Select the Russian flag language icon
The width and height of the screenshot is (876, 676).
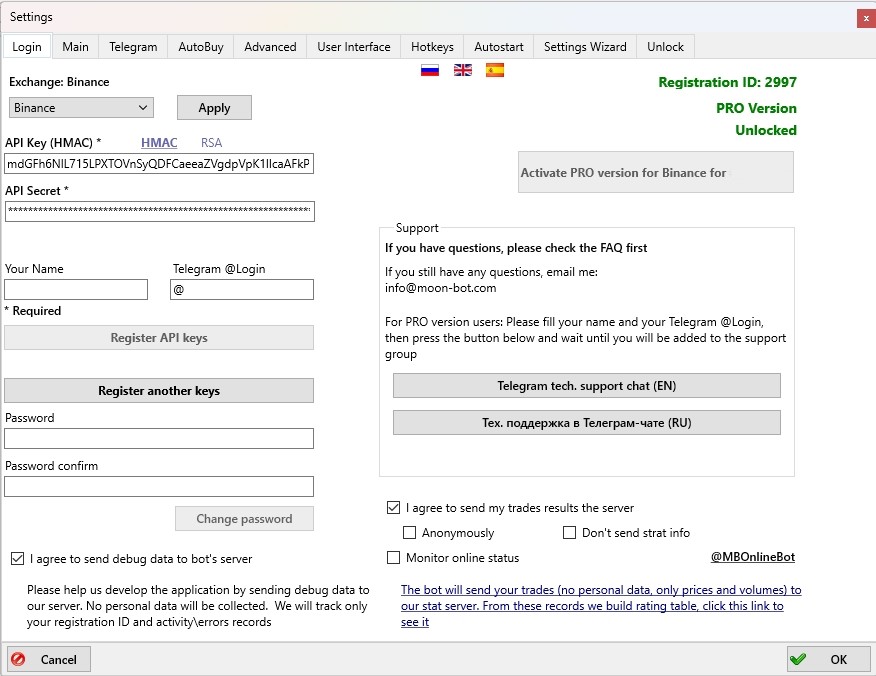[x=430, y=70]
